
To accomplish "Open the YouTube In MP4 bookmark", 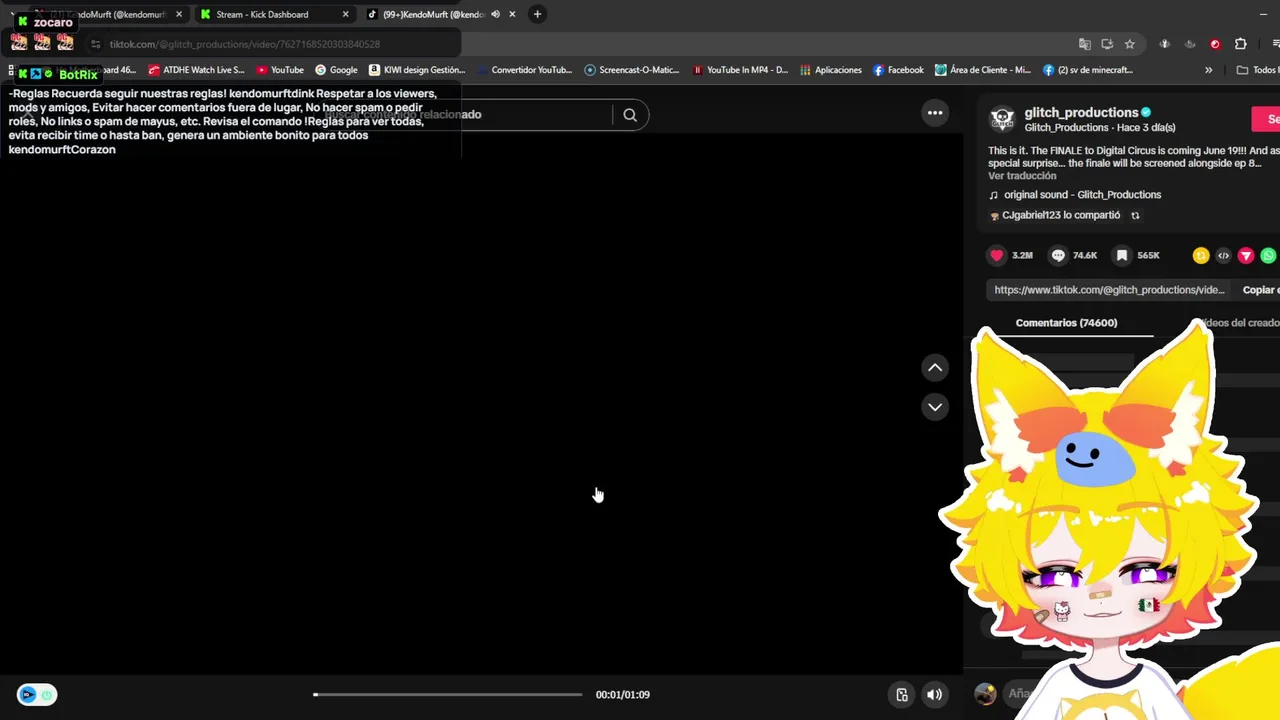I will click(x=741, y=70).
